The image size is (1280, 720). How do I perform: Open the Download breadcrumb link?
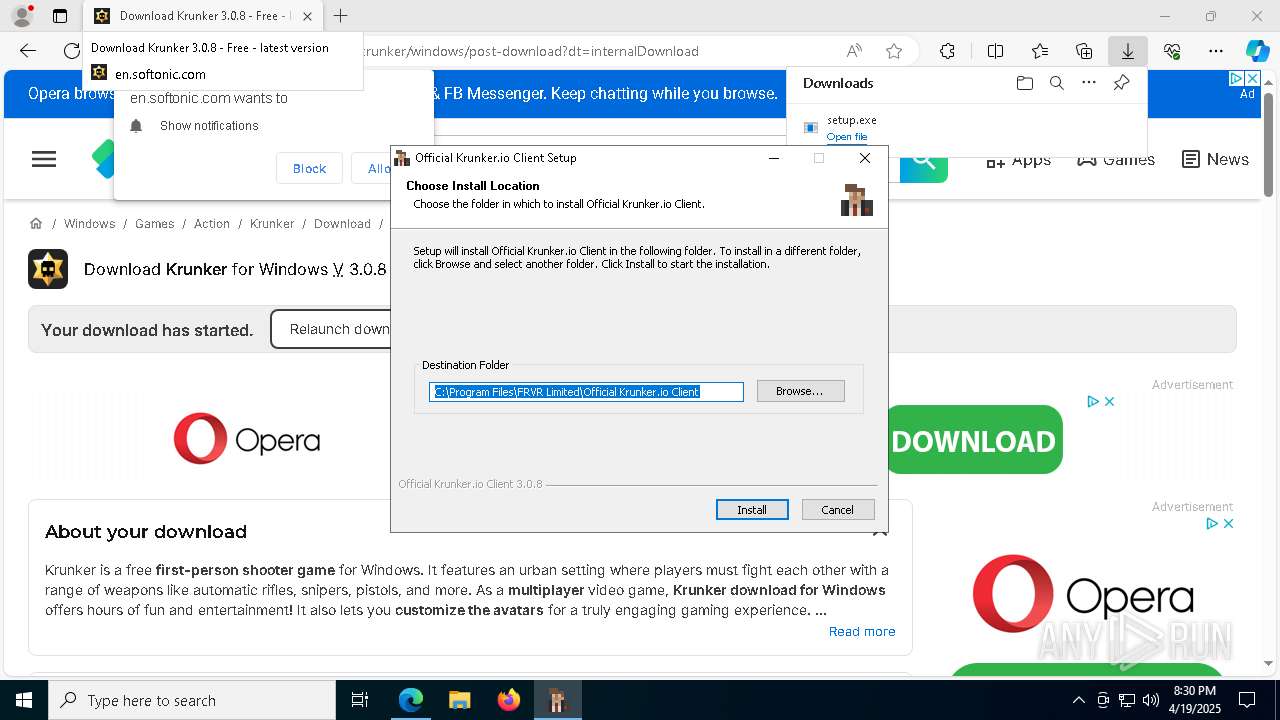tap(342, 224)
